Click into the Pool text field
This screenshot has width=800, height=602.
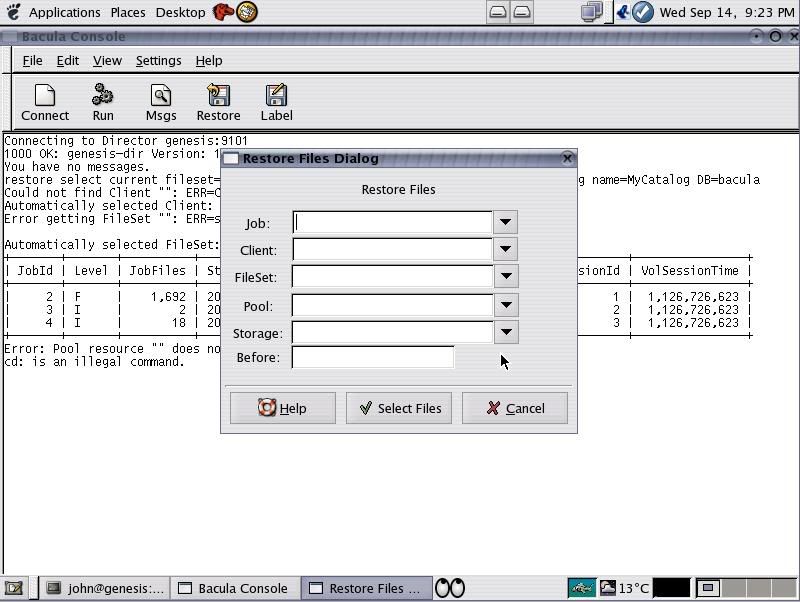tap(392, 305)
